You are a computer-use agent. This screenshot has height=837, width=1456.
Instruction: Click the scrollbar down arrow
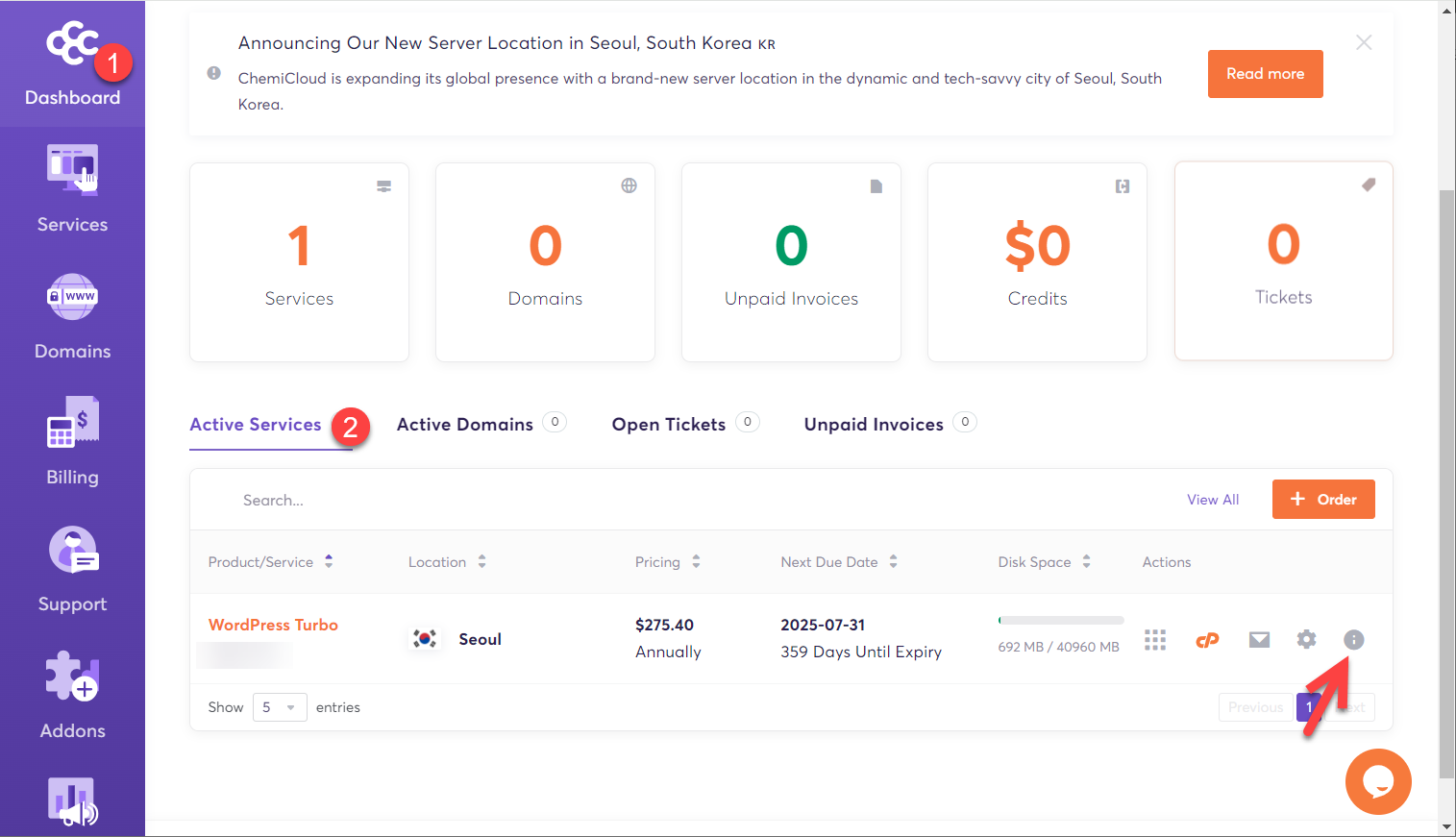click(x=1447, y=827)
